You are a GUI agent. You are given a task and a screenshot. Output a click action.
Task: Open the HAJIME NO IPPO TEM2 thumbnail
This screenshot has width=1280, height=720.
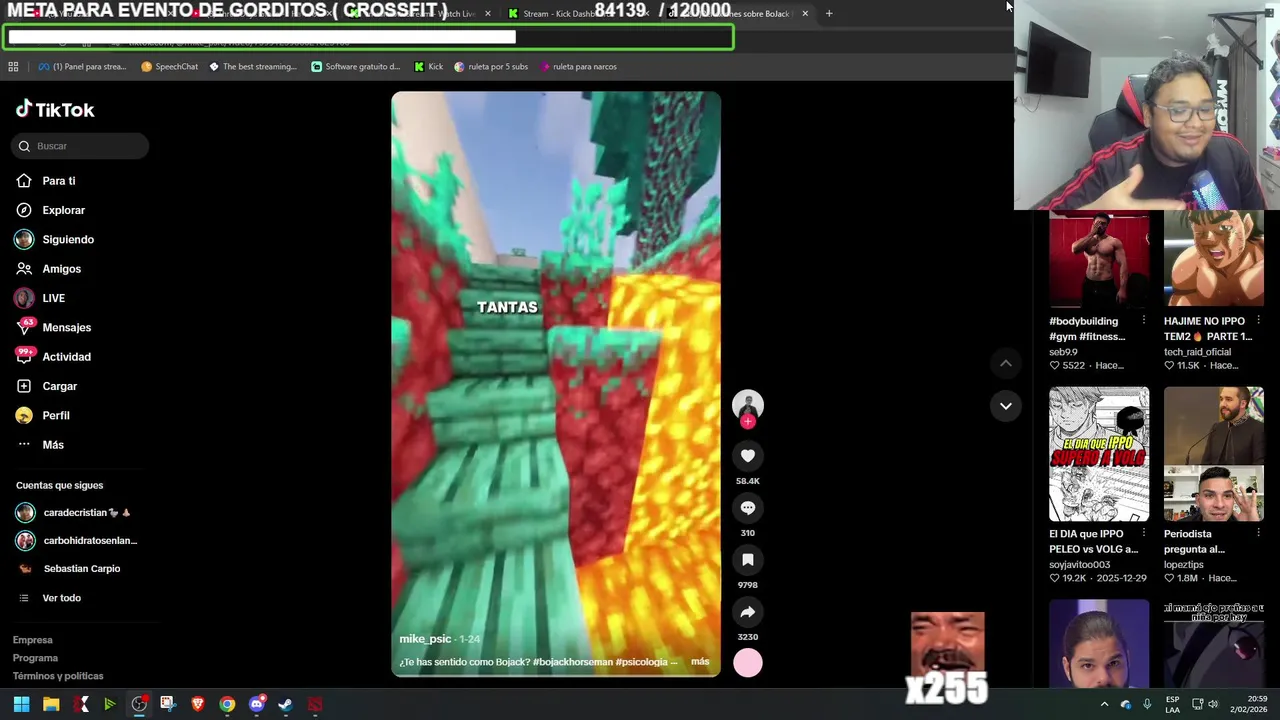(x=1214, y=259)
